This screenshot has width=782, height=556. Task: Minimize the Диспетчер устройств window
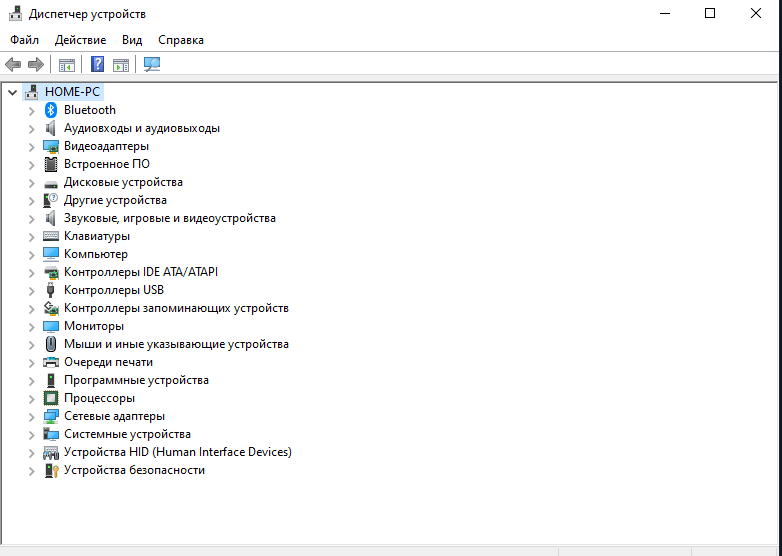(x=665, y=13)
